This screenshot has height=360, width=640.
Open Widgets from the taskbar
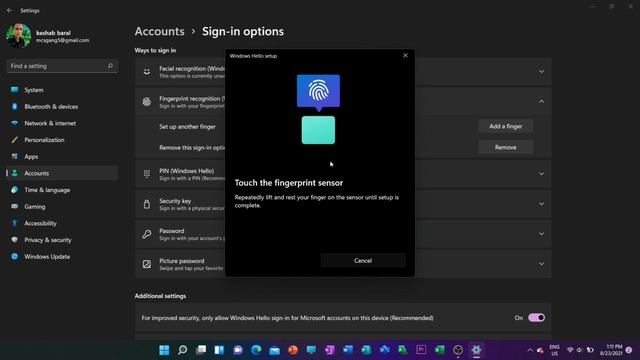[219, 350]
